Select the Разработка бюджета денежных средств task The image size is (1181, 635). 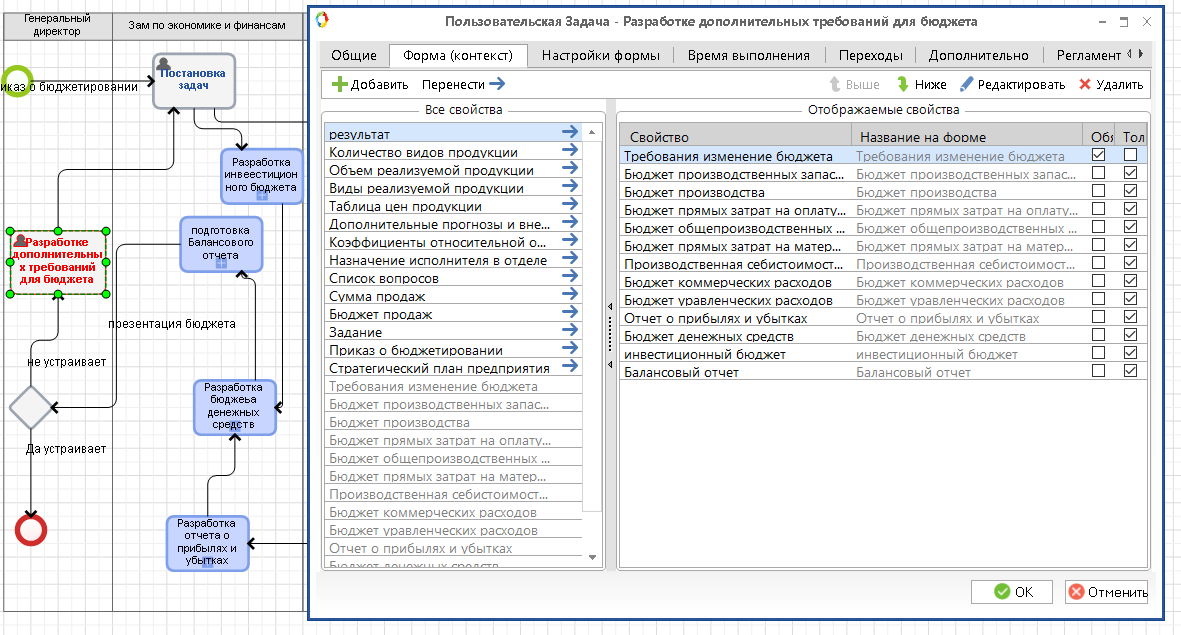pyautogui.click(x=234, y=407)
